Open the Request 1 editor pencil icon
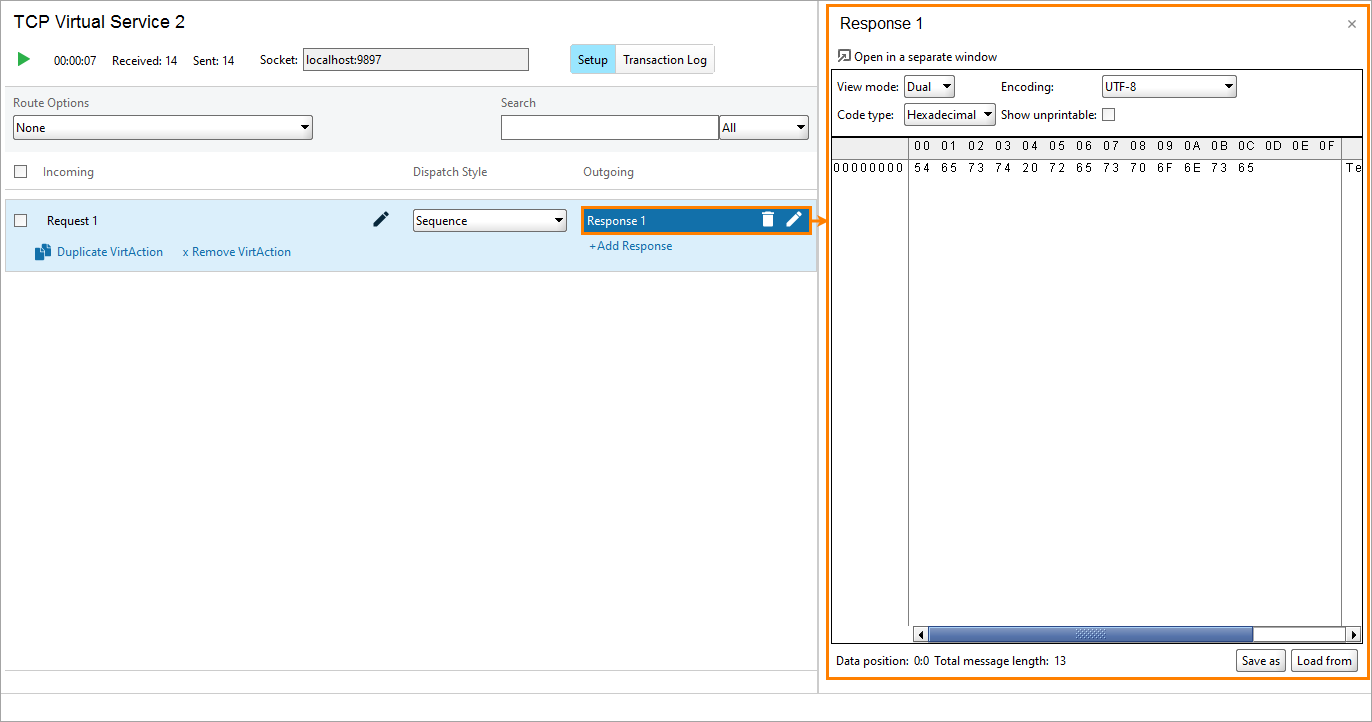1372x722 pixels. pos(381,219)
